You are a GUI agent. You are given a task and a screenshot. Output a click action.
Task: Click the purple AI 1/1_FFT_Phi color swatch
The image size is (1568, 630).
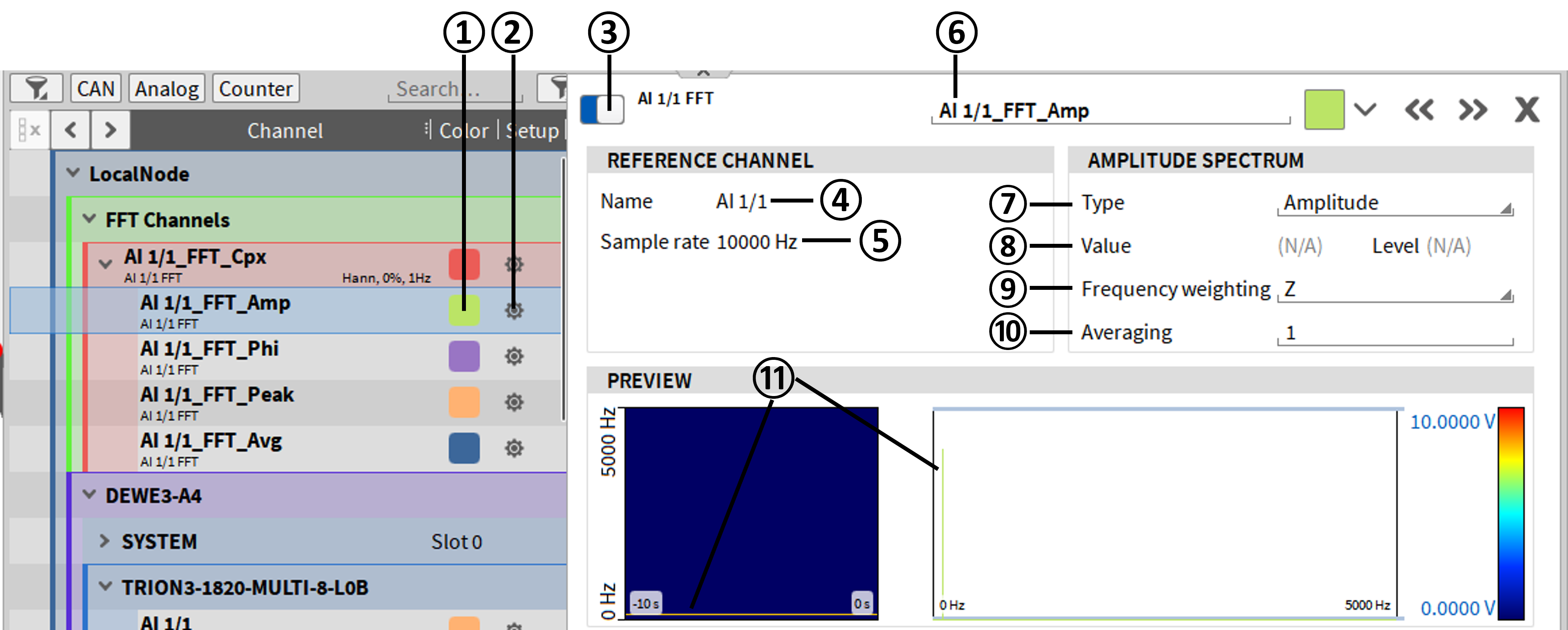(464, 356)
